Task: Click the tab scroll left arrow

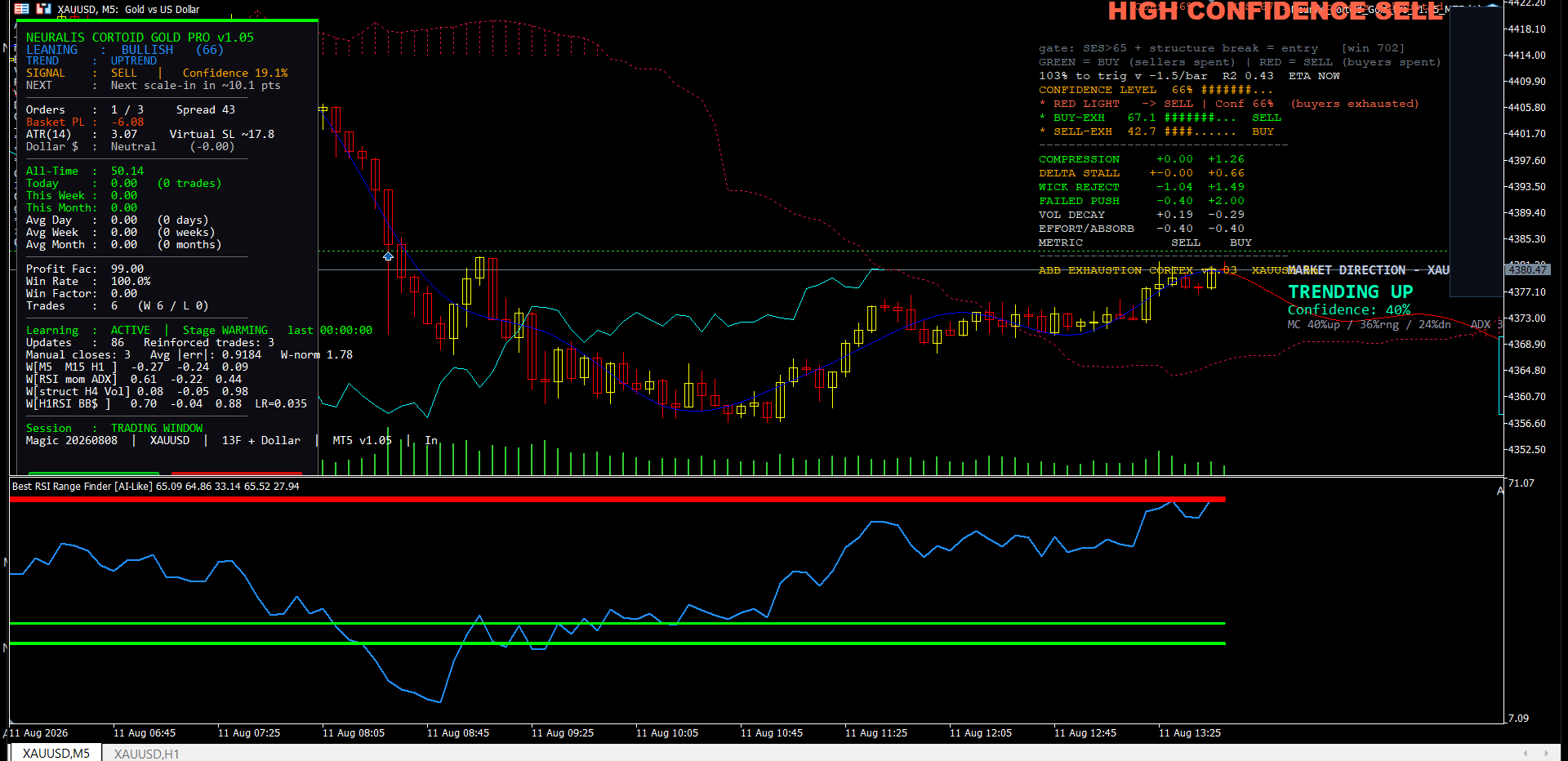Action: (1526, 753)
